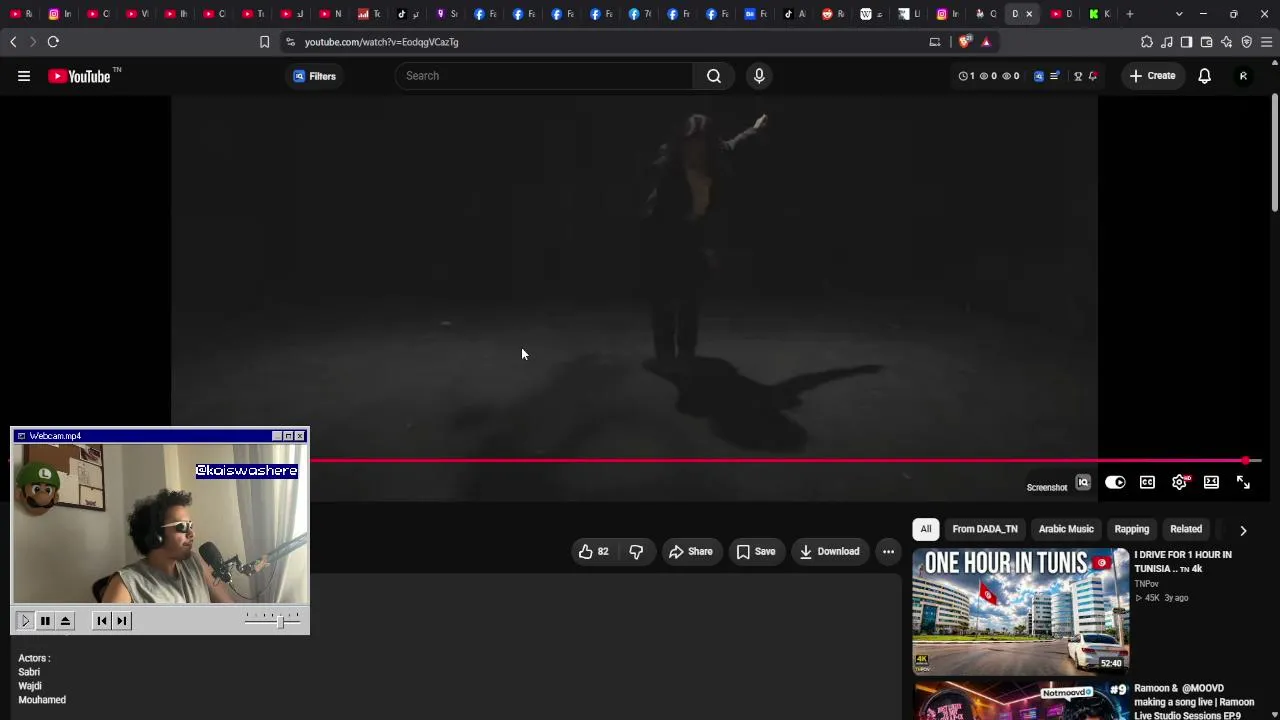Bookmark this page in the address bar
The image size is (1280, 720).
point(264,42)
